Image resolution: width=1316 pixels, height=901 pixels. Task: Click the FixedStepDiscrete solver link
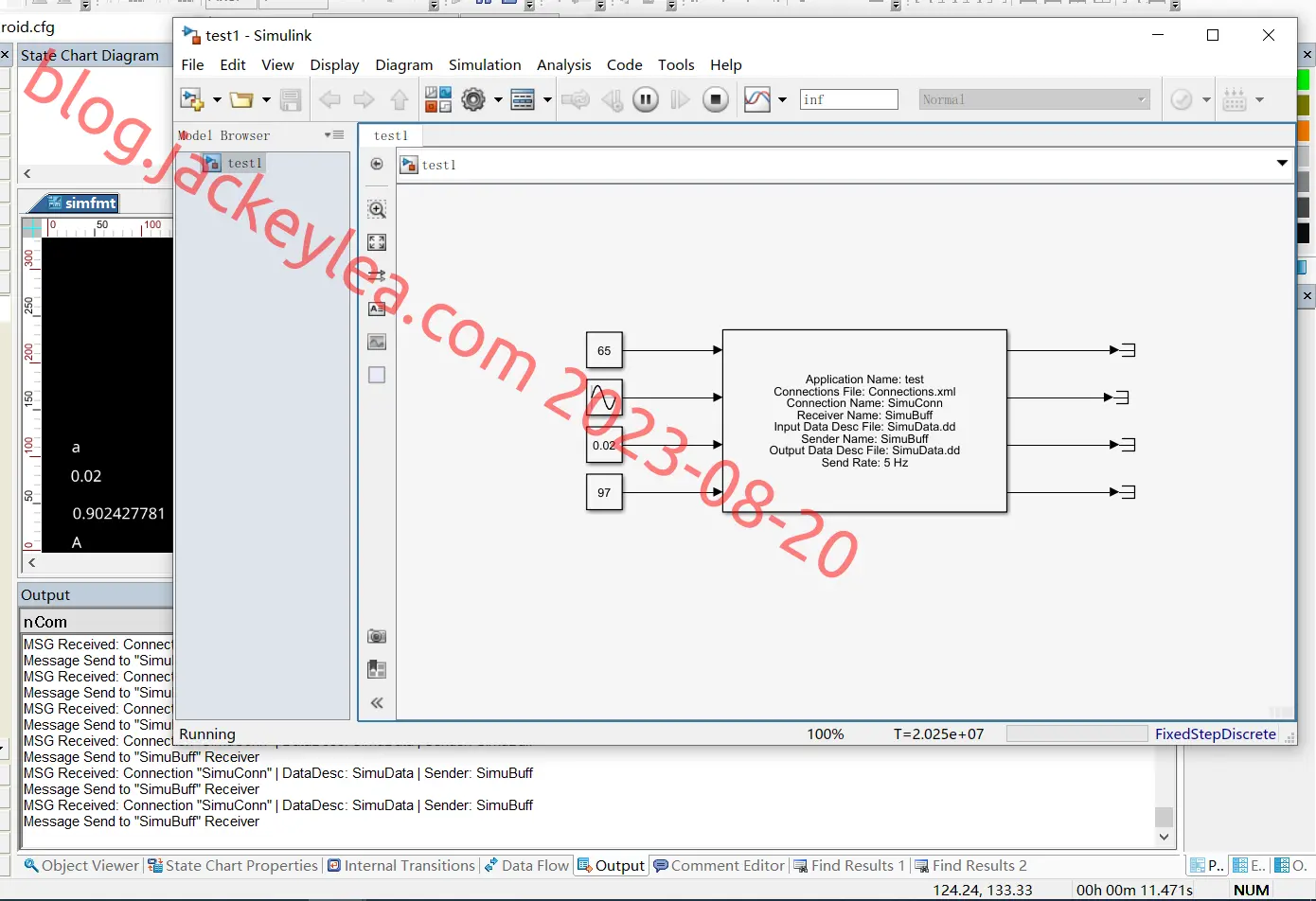(1216, 733)
